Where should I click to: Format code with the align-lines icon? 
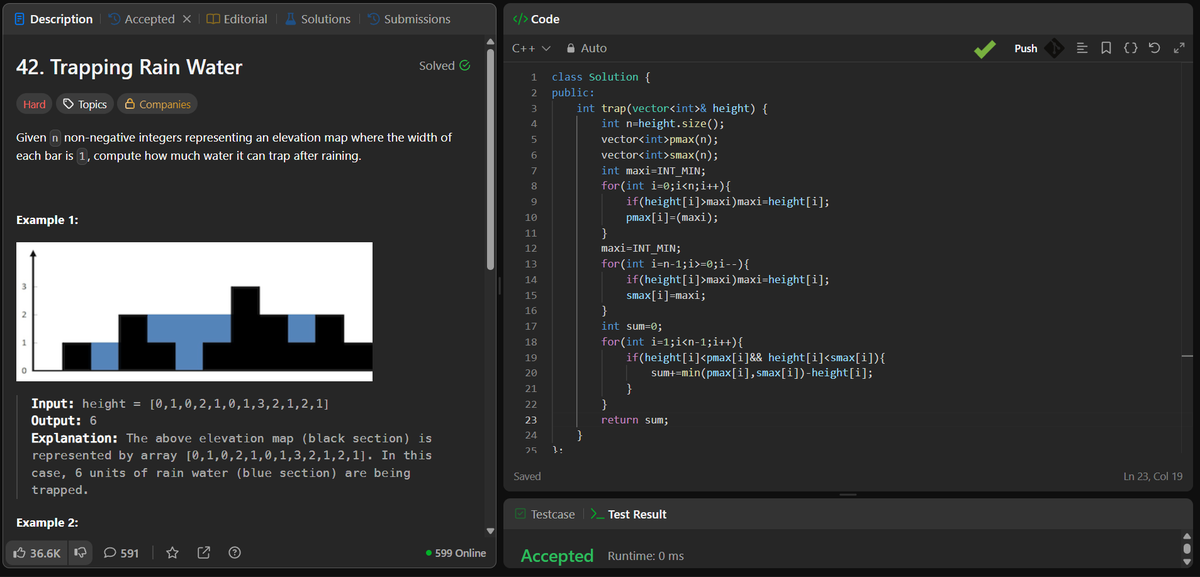pyautogui.click(x=1082, y=48)
